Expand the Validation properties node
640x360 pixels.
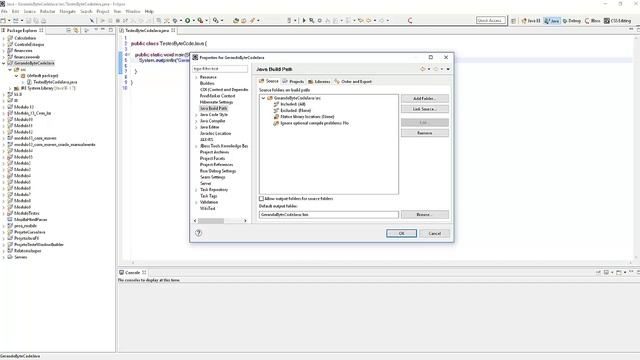point(196,202)
